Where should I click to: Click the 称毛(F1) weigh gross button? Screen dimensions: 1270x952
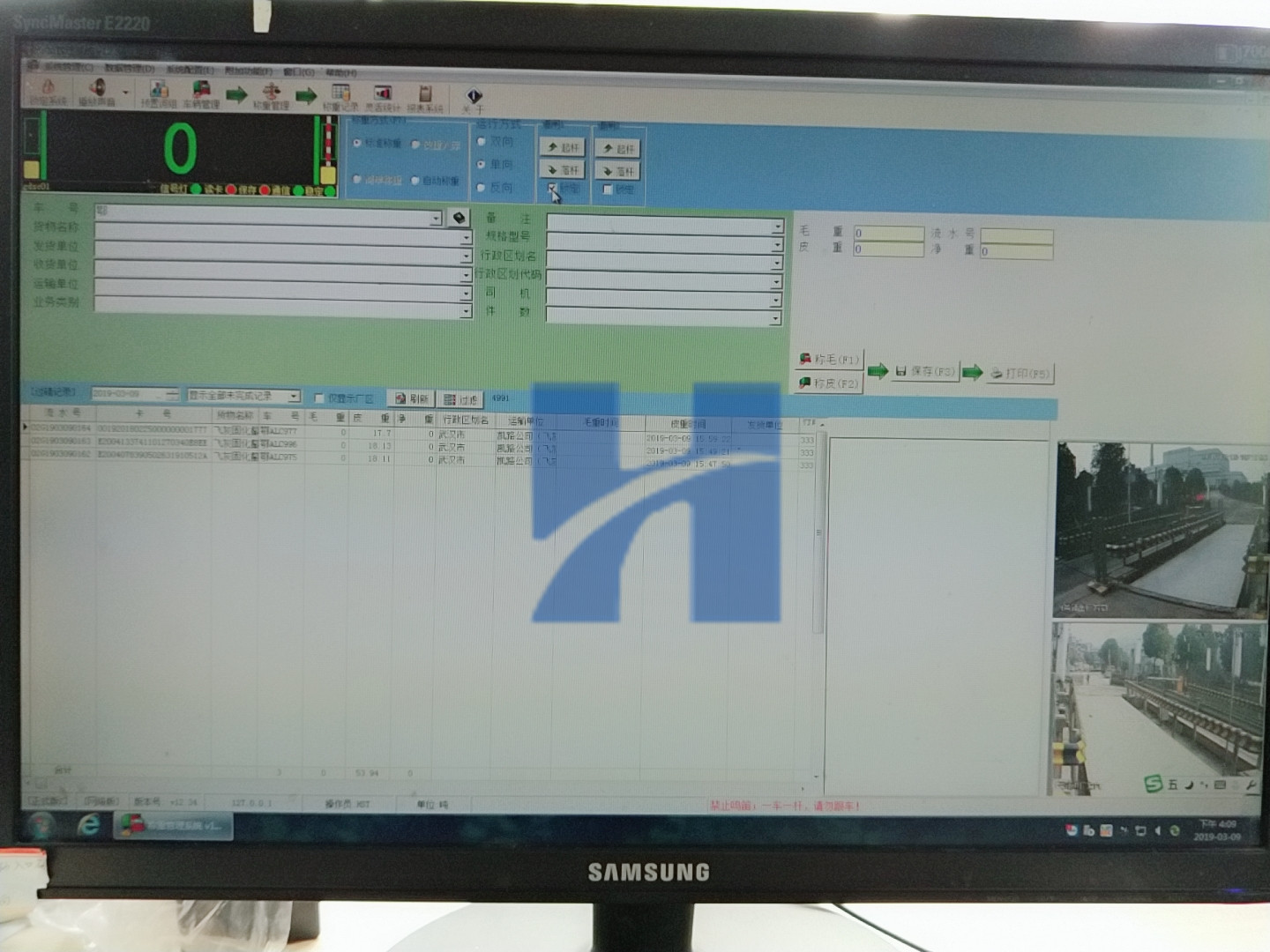tap(829, 360)
